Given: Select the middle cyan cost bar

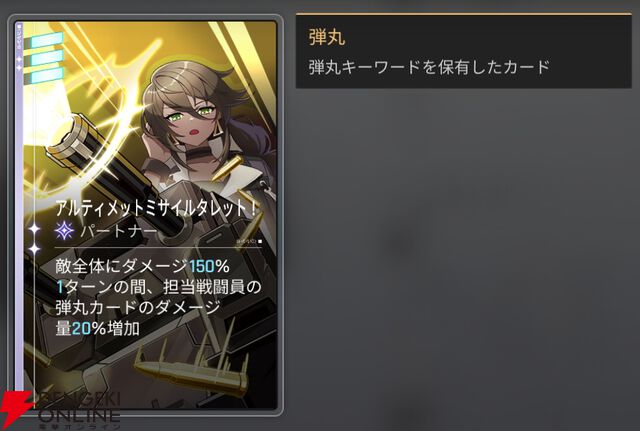Looking at the screenshot, I should [x=47, y=58].
